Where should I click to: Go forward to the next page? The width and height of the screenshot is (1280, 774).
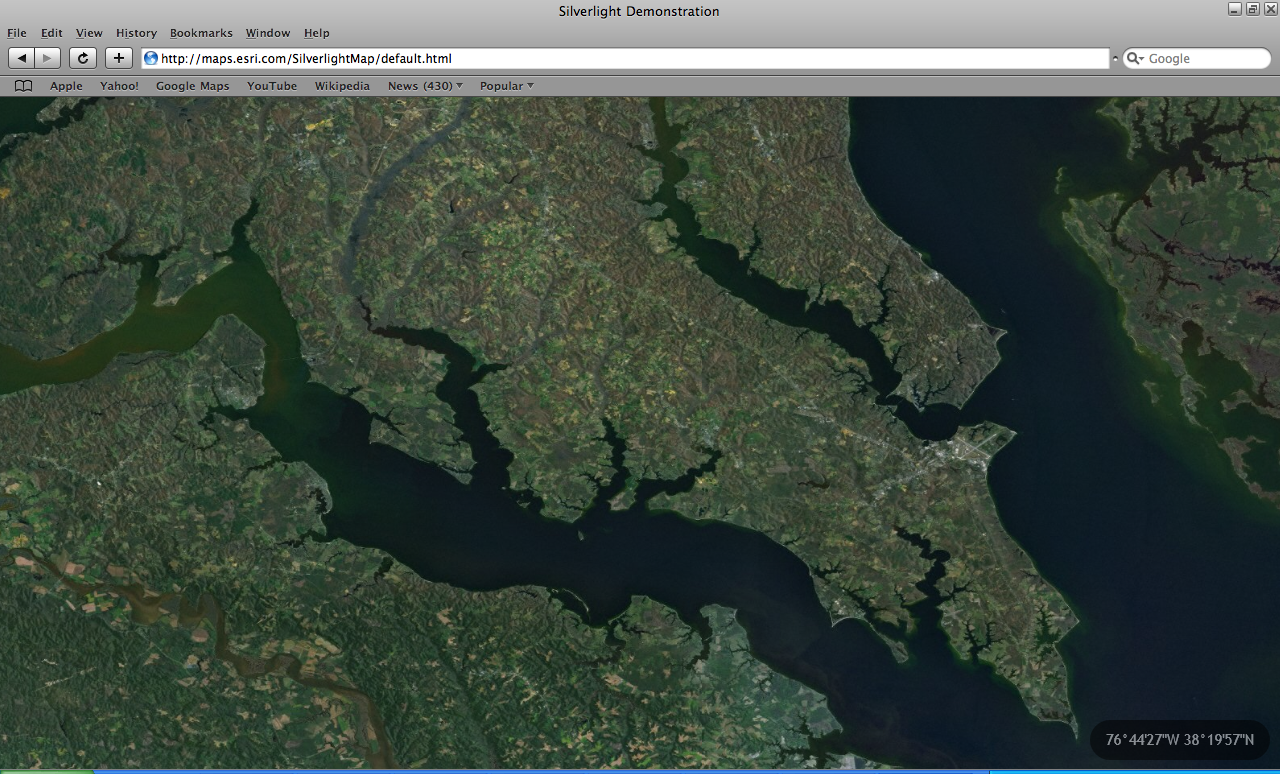coord(48,58)
